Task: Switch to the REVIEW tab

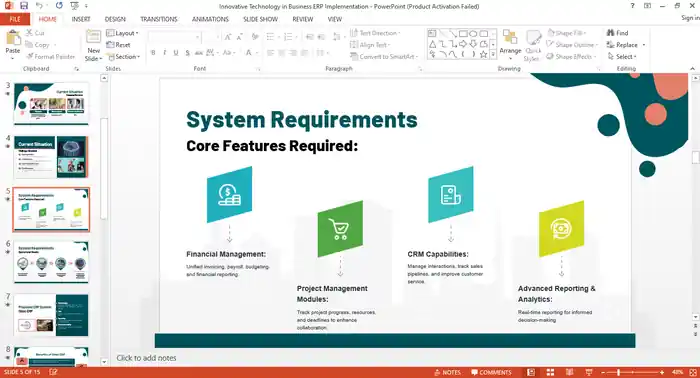Action: (x=303, y=19)
